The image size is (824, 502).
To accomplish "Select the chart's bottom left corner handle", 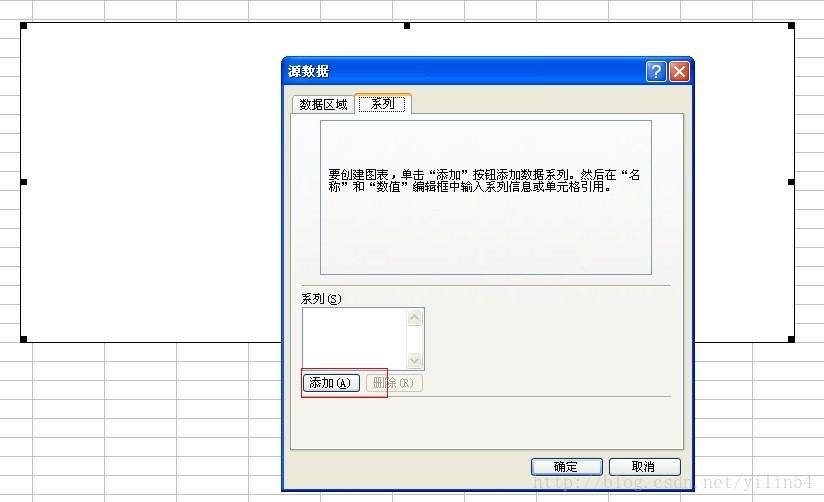I will 24,339.
